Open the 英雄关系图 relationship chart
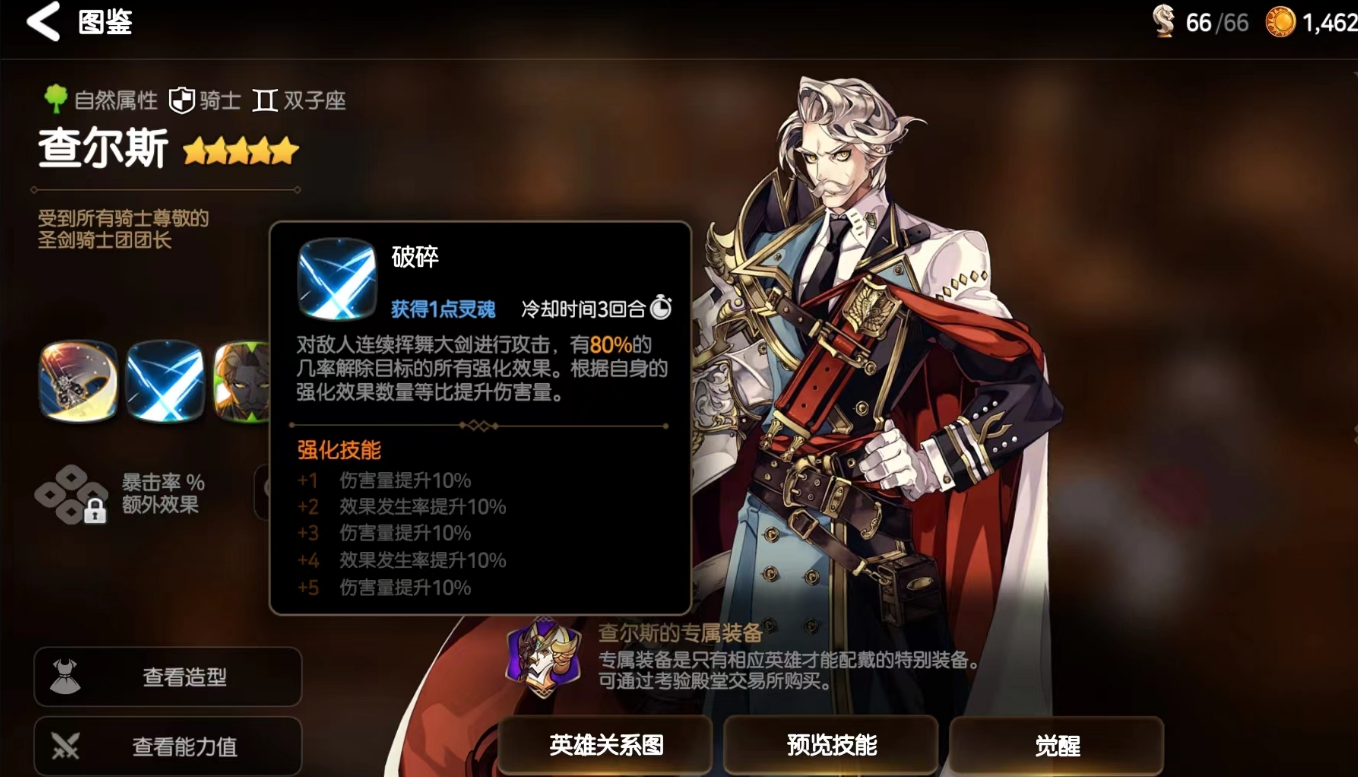Viewport: 1358px width, 777px height. (606, 745)
